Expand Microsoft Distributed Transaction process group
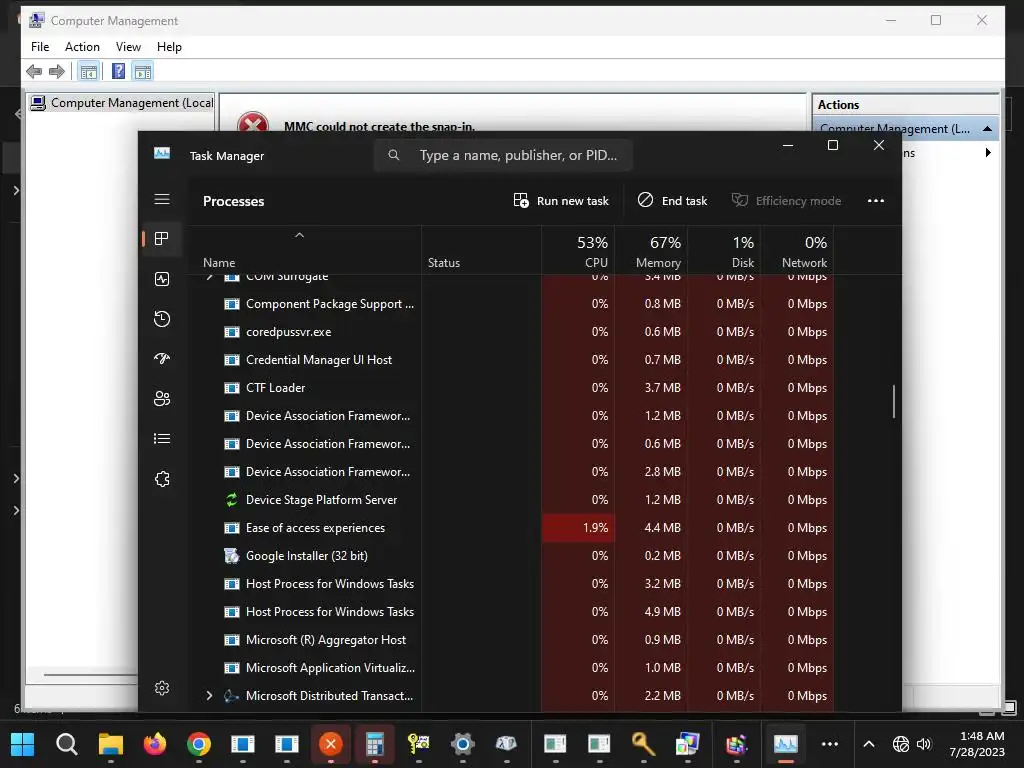1024x768 pixels. (209, 696)
